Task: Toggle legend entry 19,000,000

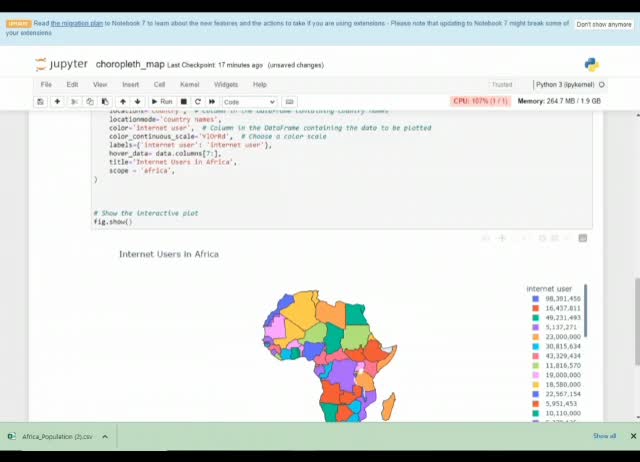Action: (556, 375)
